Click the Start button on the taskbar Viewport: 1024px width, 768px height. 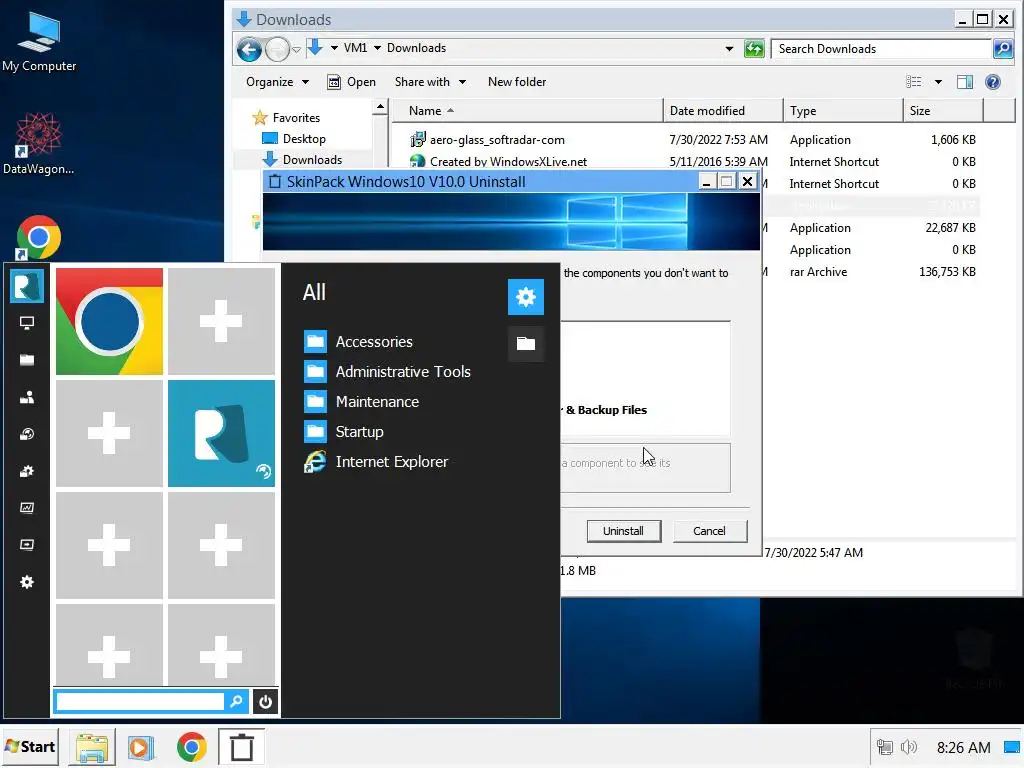click(31, 746)
